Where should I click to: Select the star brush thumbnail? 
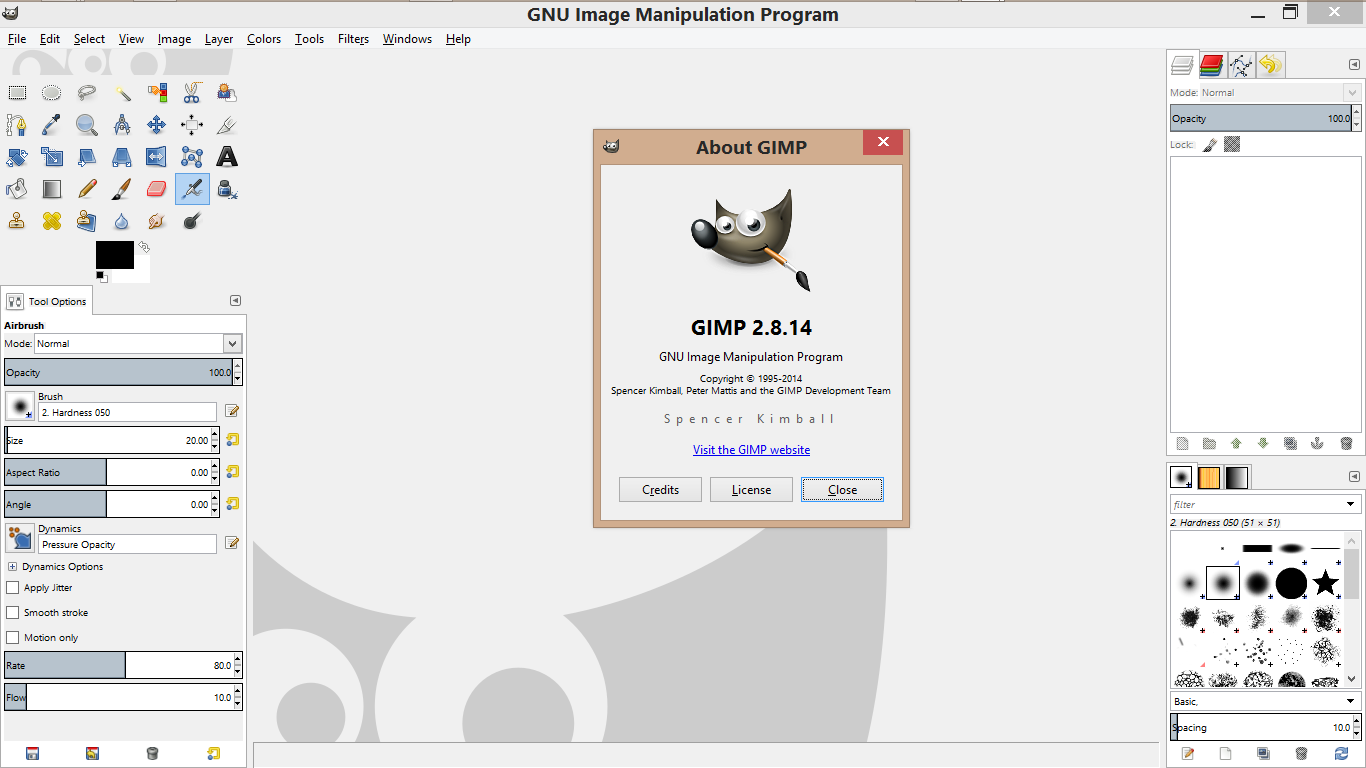[x=1325, y=583]
